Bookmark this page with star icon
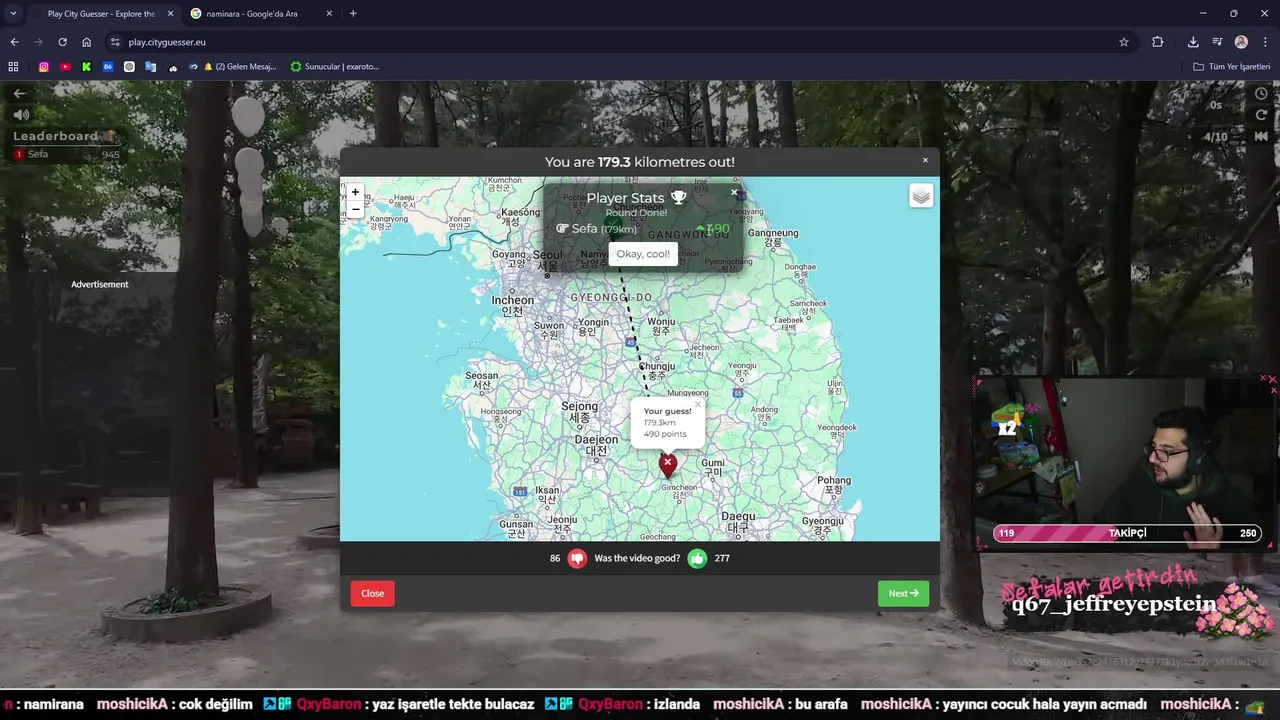The image size is (1280, 720). 1124,42
